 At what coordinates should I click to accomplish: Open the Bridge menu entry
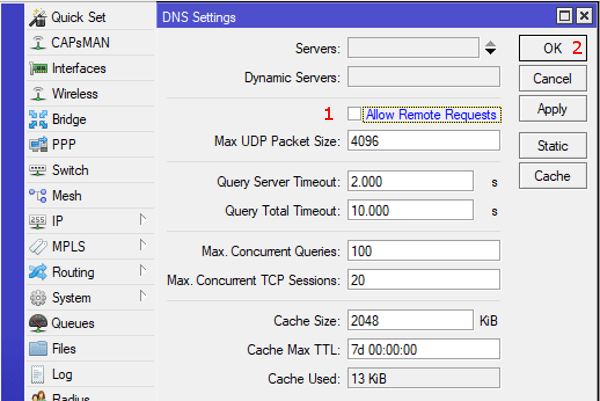(x=90, y=119)
